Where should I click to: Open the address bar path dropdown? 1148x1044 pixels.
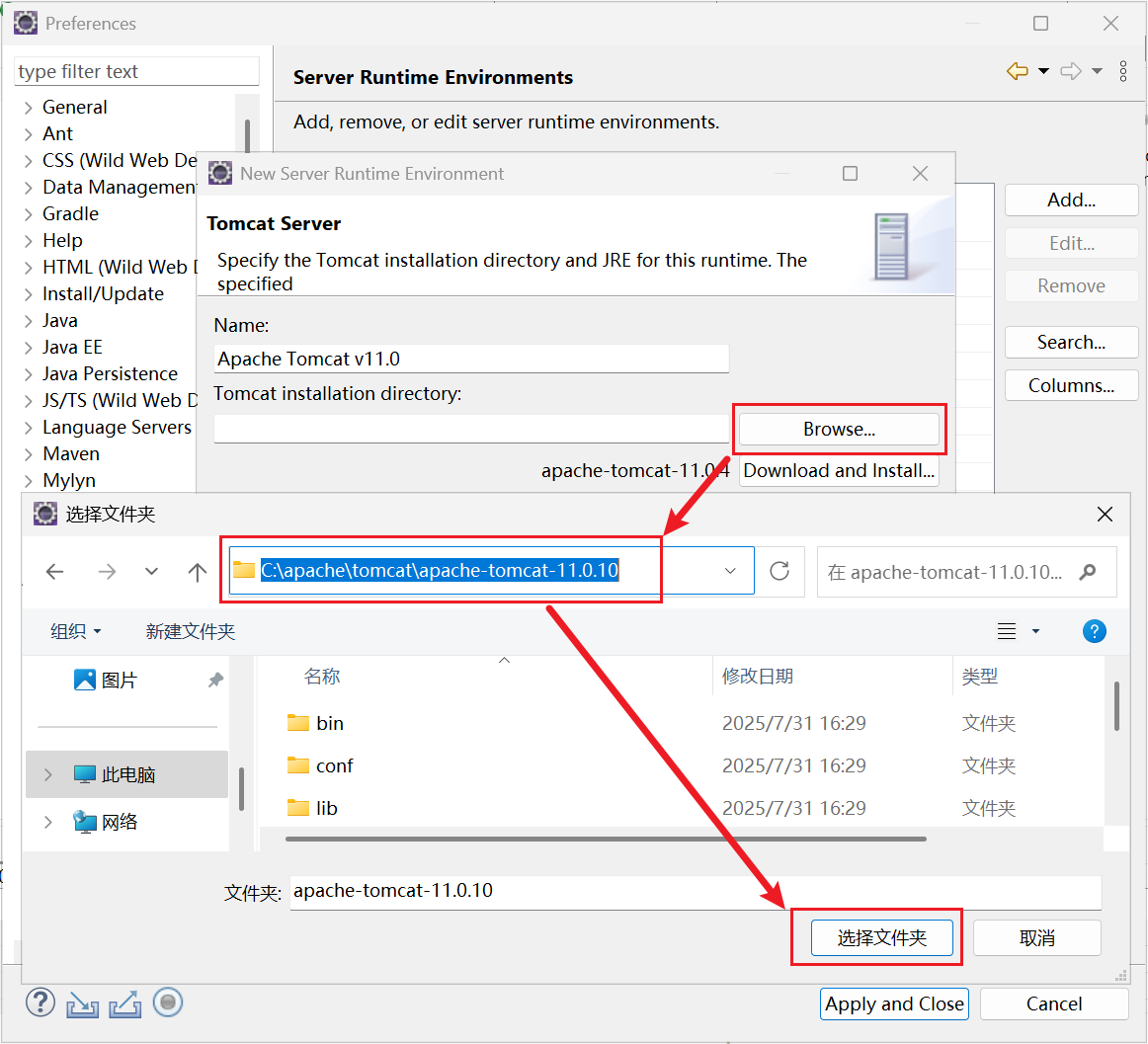click(x=730, y=571)
